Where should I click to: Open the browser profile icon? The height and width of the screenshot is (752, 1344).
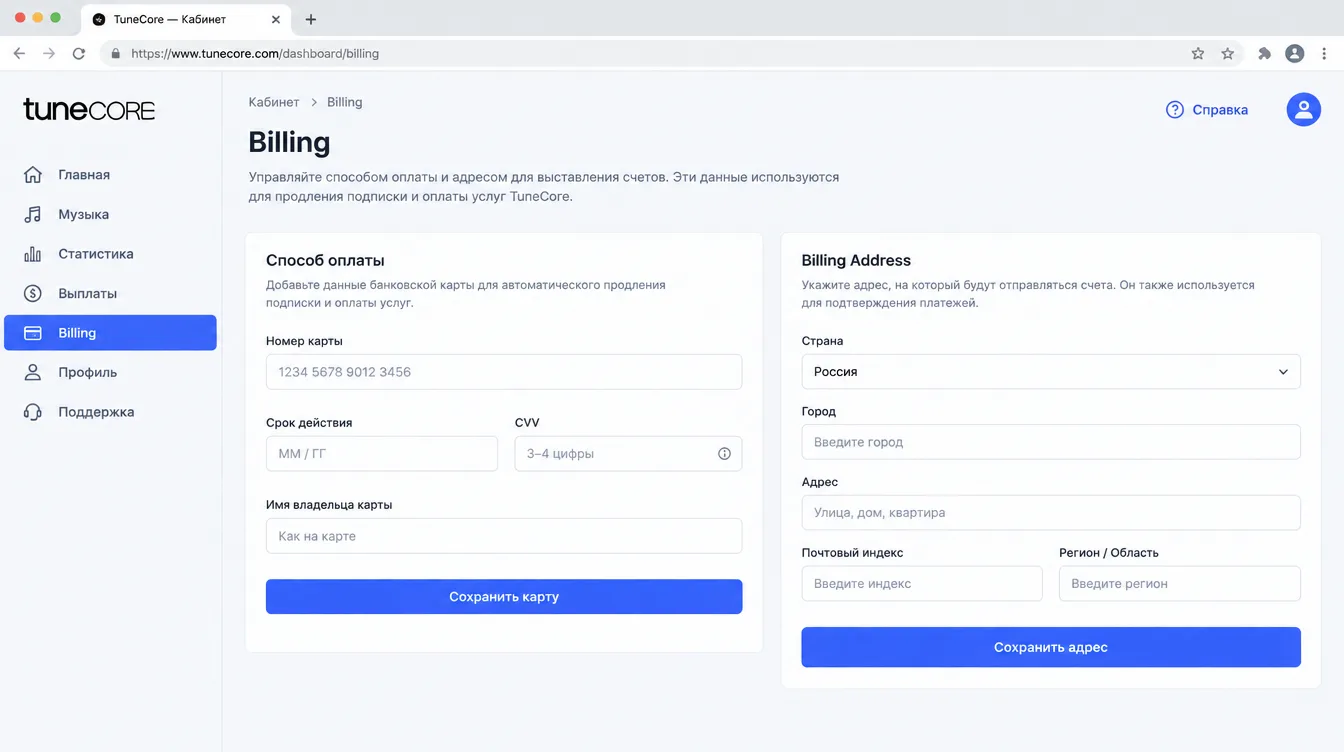[1294, 54]
